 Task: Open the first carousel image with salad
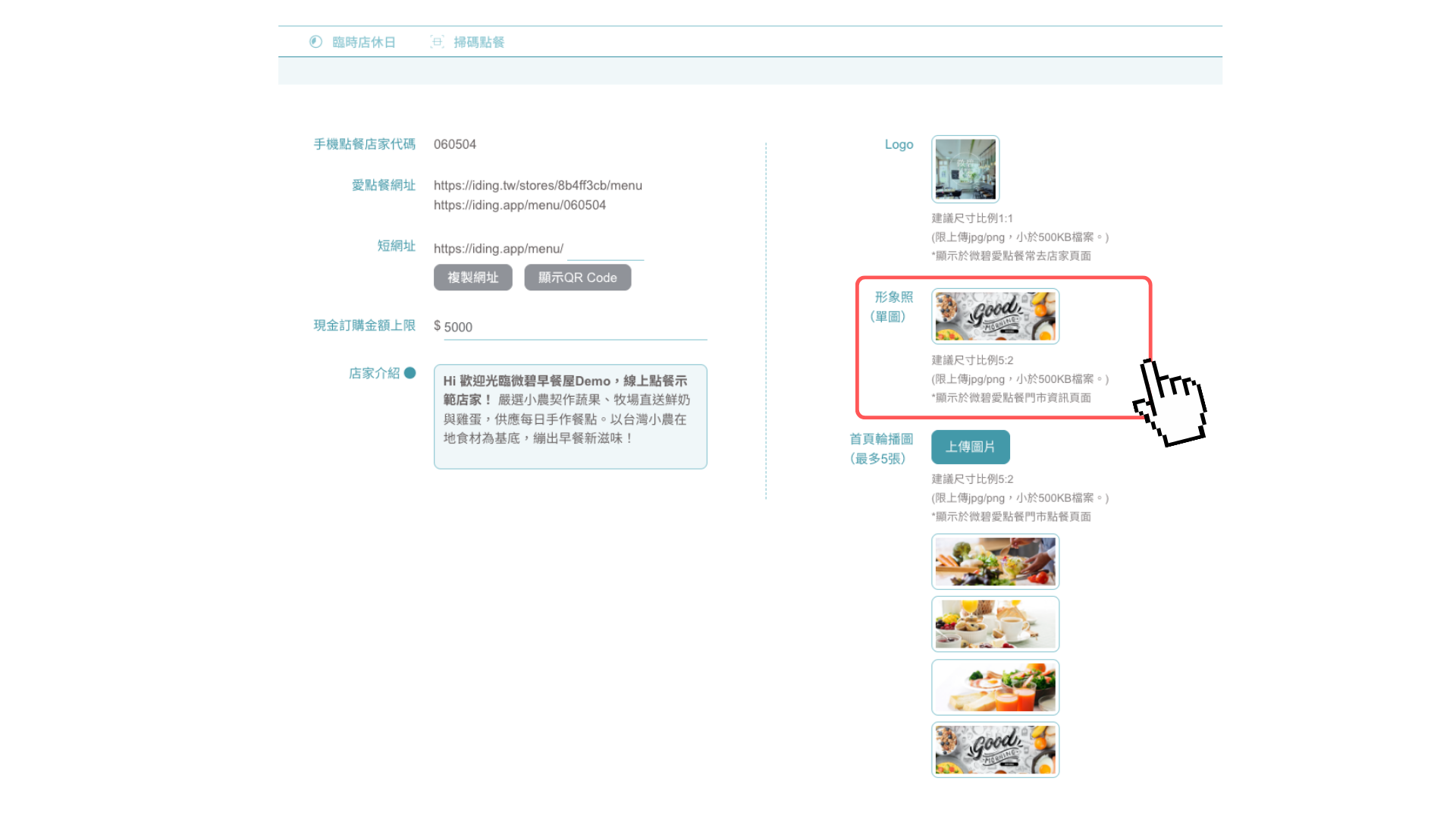click(x=996, y=562)
